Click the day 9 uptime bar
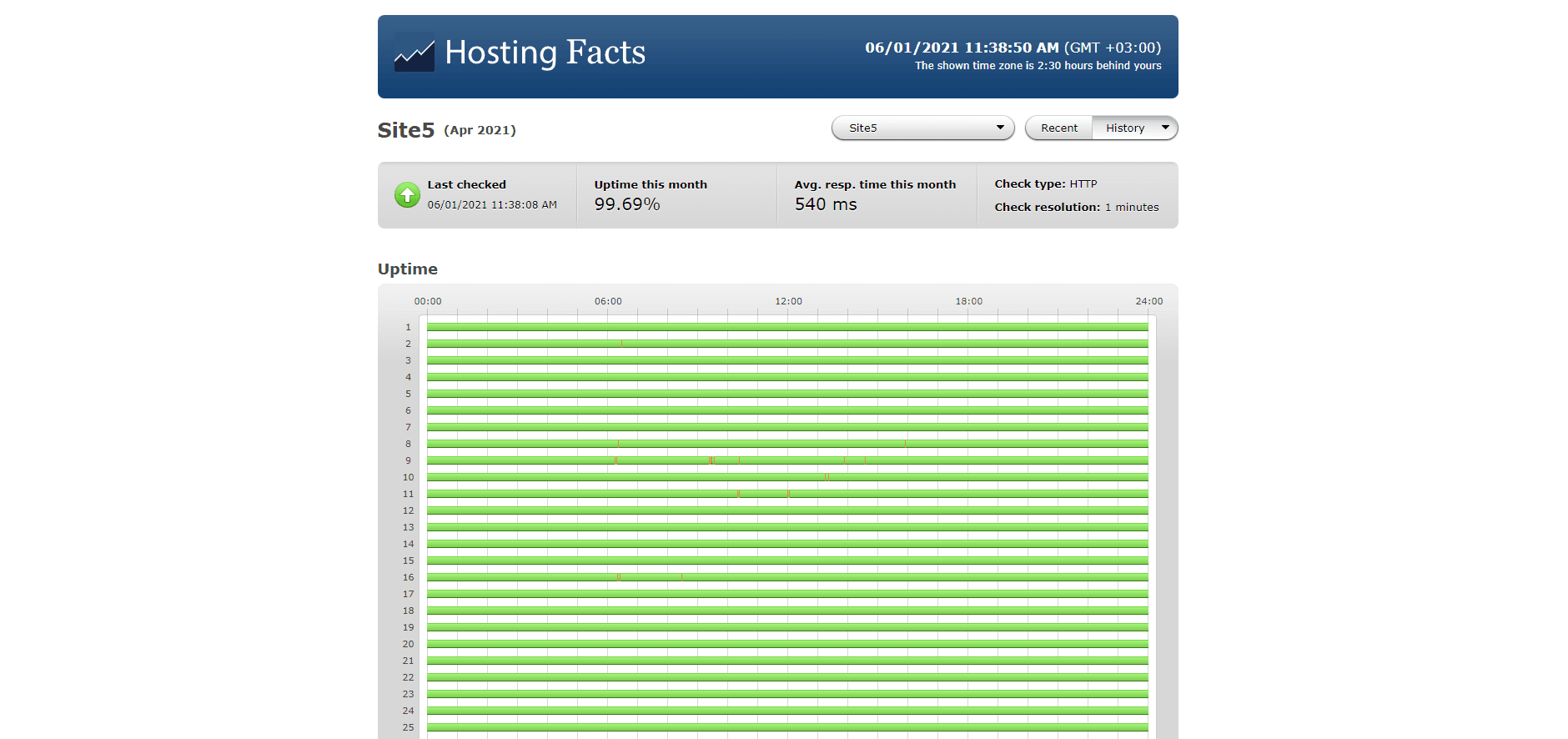The height and width of the screenshot is (739, 1568). (787, 460)
